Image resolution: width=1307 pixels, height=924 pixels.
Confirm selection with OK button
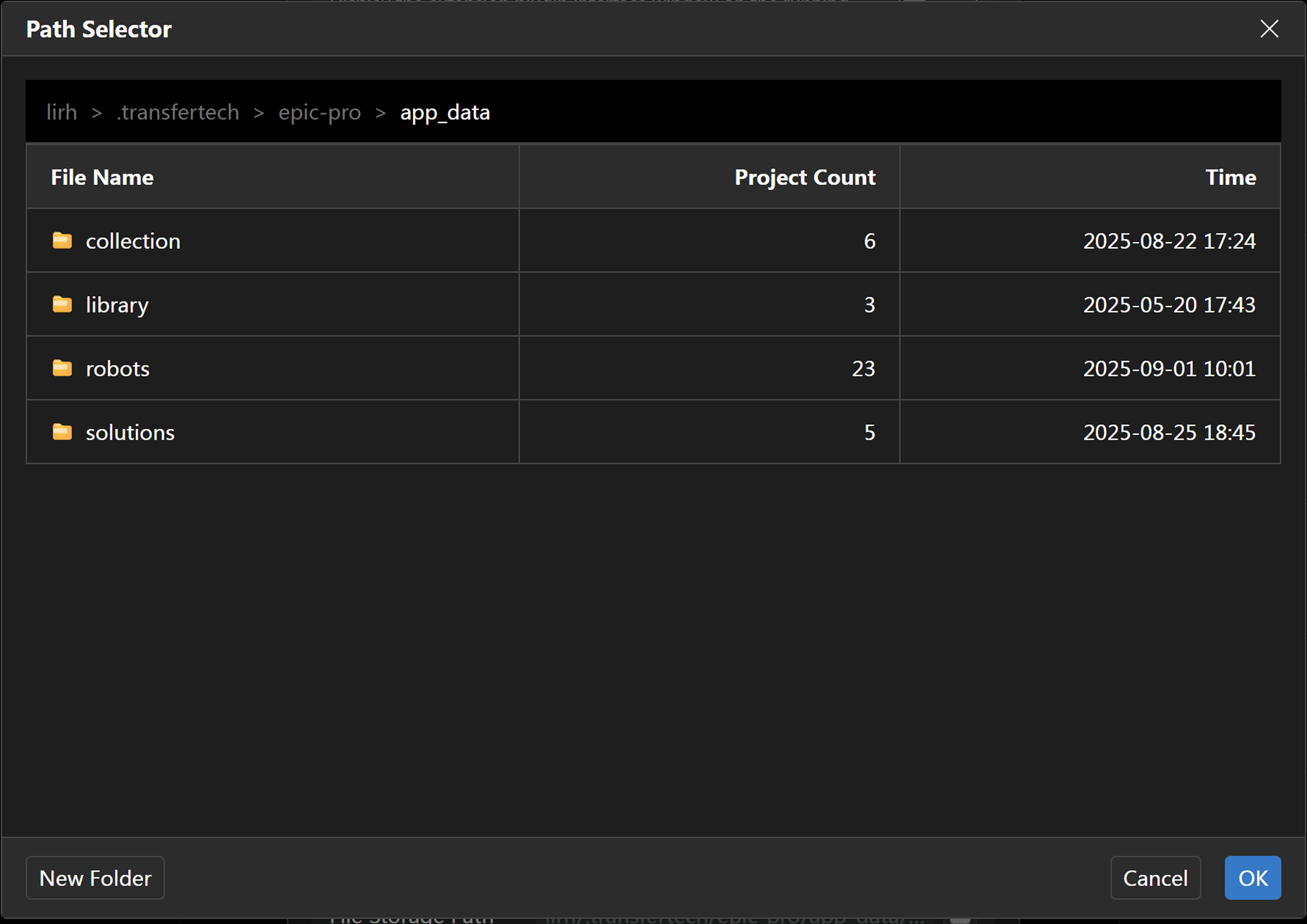pyautogui.click(x=1252, y=878)
